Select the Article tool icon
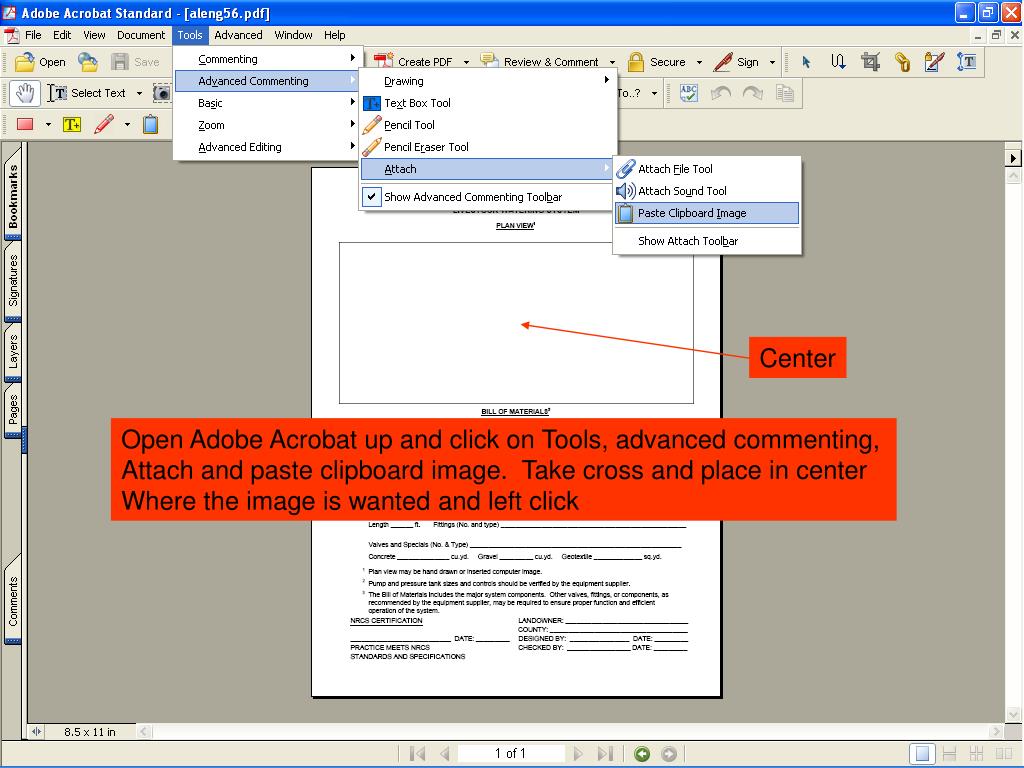 [x=839, y=62]
